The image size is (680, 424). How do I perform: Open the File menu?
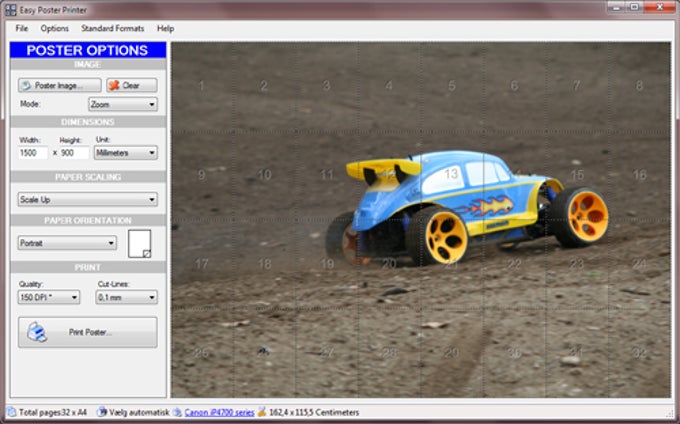(22, 29)
